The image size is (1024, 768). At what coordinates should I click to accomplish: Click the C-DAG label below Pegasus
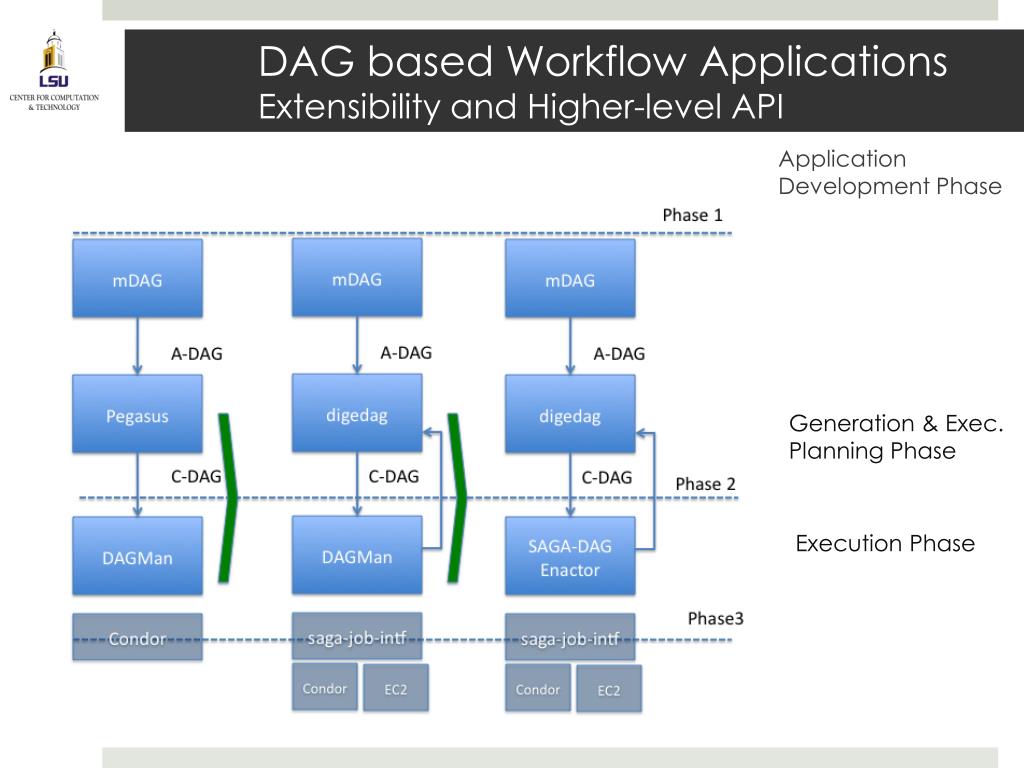(196, 477)
